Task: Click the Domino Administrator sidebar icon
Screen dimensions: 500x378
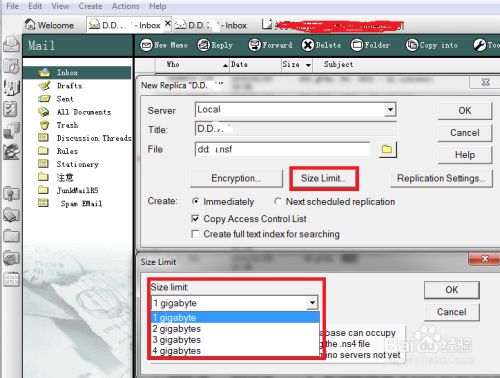Action: pos(11,152)
